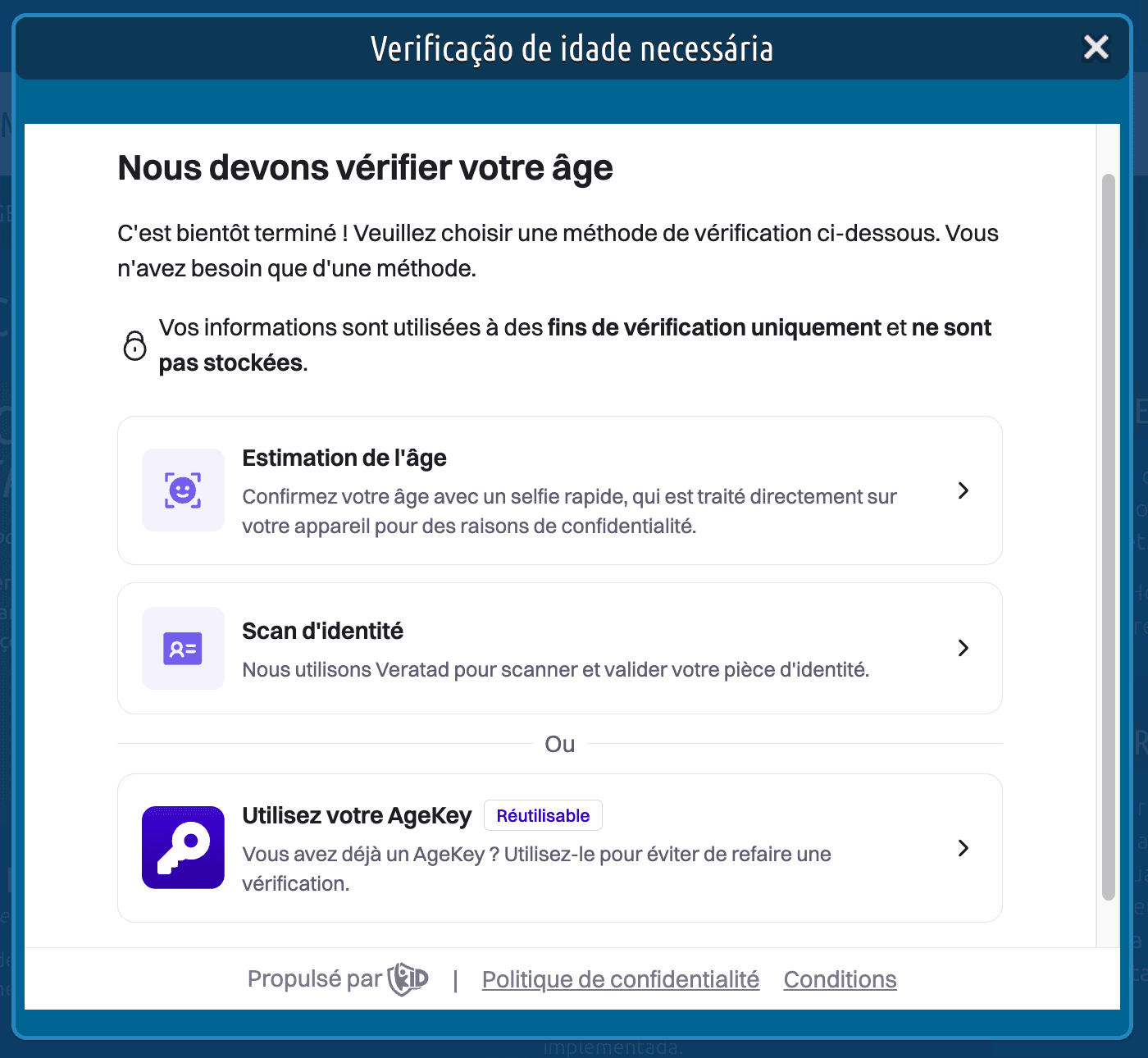Viewport: 1148px width, 1058px height.
Task: Click the C'est bientôt terminé paragraph
Action: 558,250
